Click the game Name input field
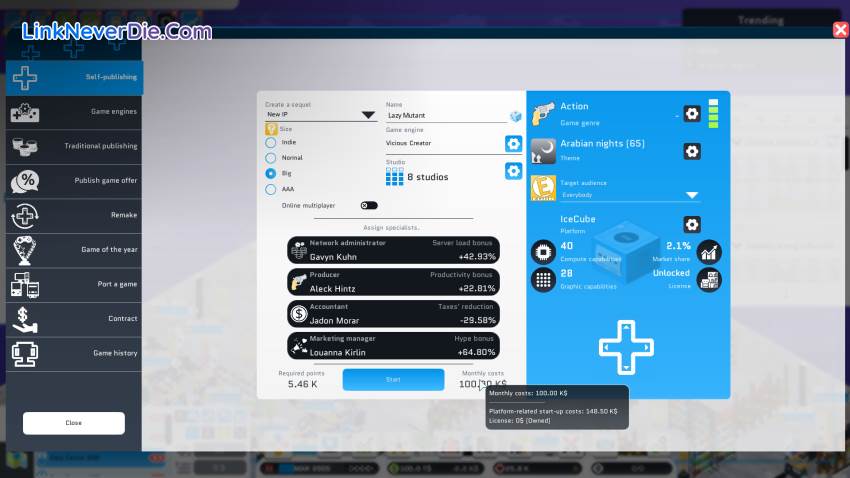850x478 pixels. [x=445, y=116]
